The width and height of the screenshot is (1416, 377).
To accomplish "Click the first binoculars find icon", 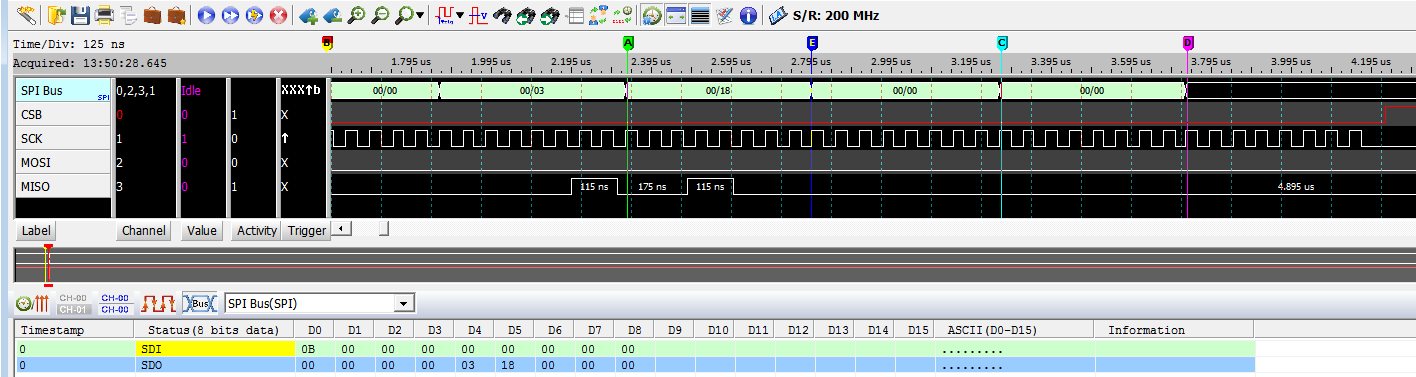I will tap(503, 15).
